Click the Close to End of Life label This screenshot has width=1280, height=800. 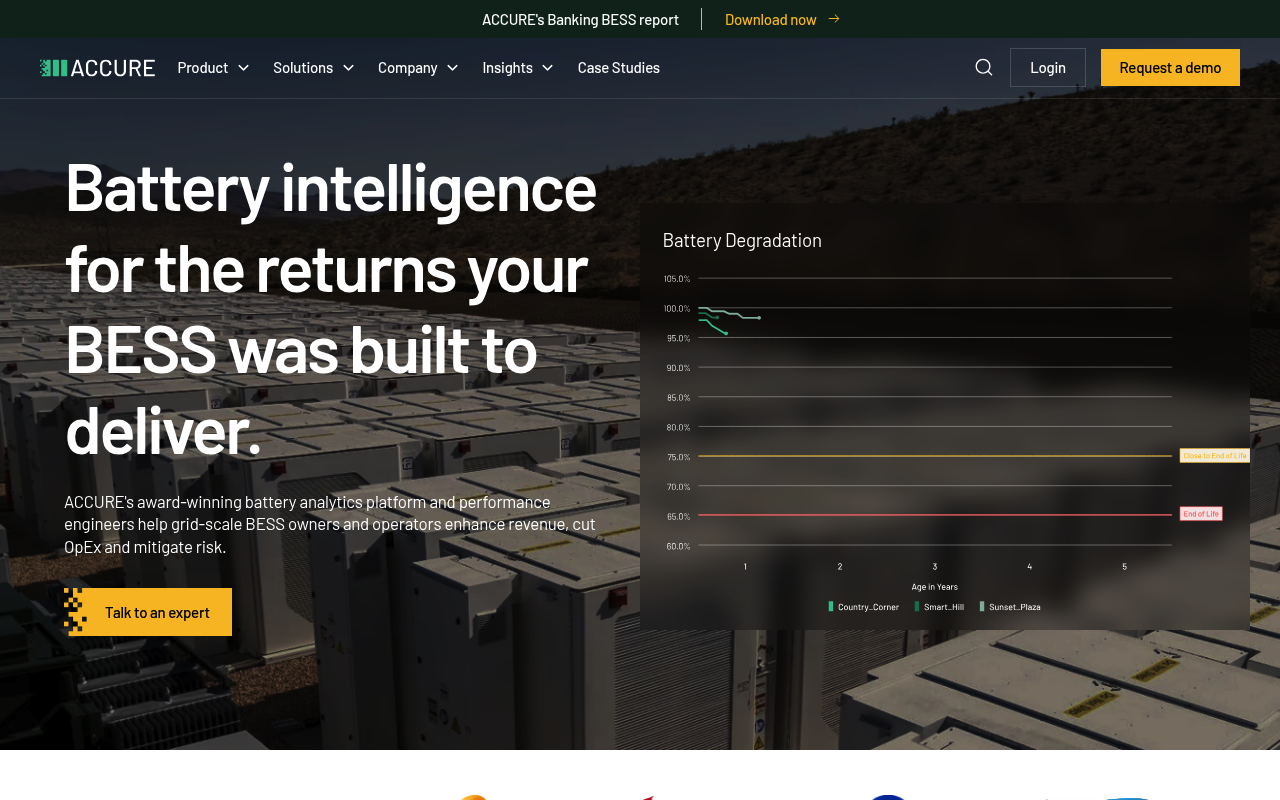click(1215, 455)
